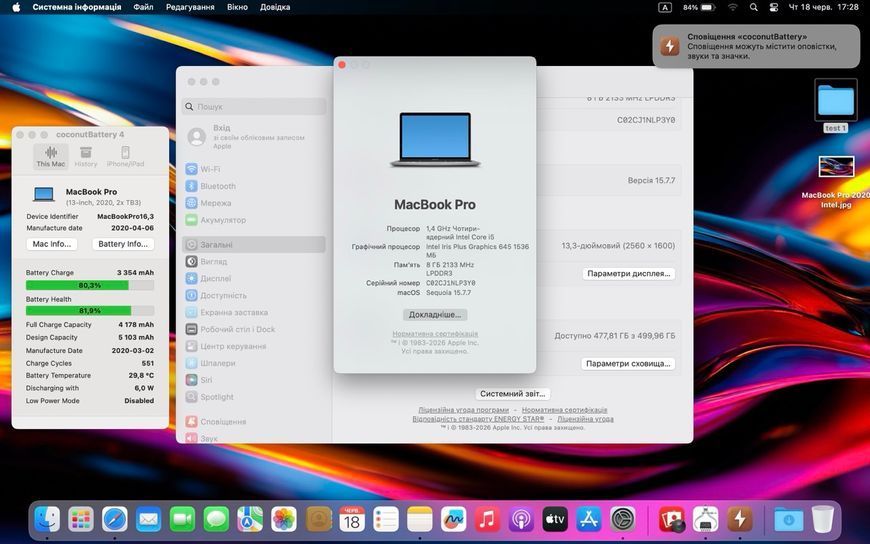Select Акумулятор in Settings sidebar
Viewport: 870px width, 544px height.
point(254,220)
